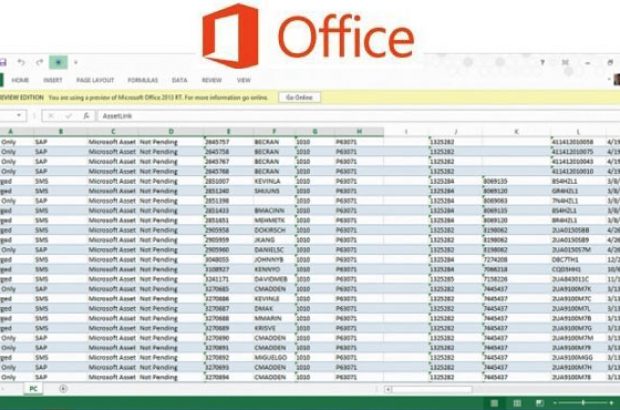Open the Customize Quick Access Toolbar arrow

76,62
